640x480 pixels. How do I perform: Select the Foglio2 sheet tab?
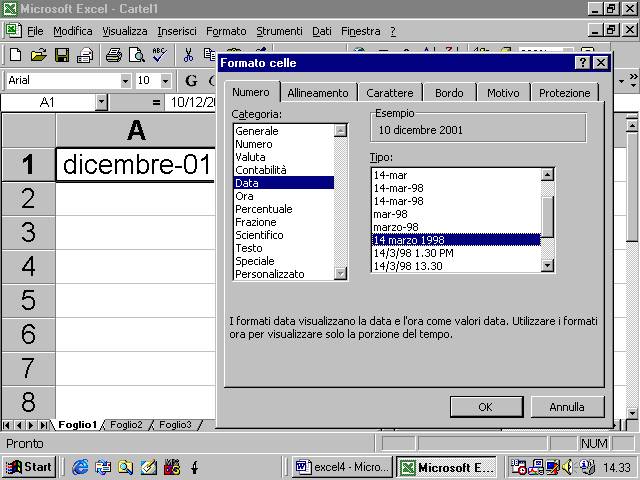(x=126, y=425)
